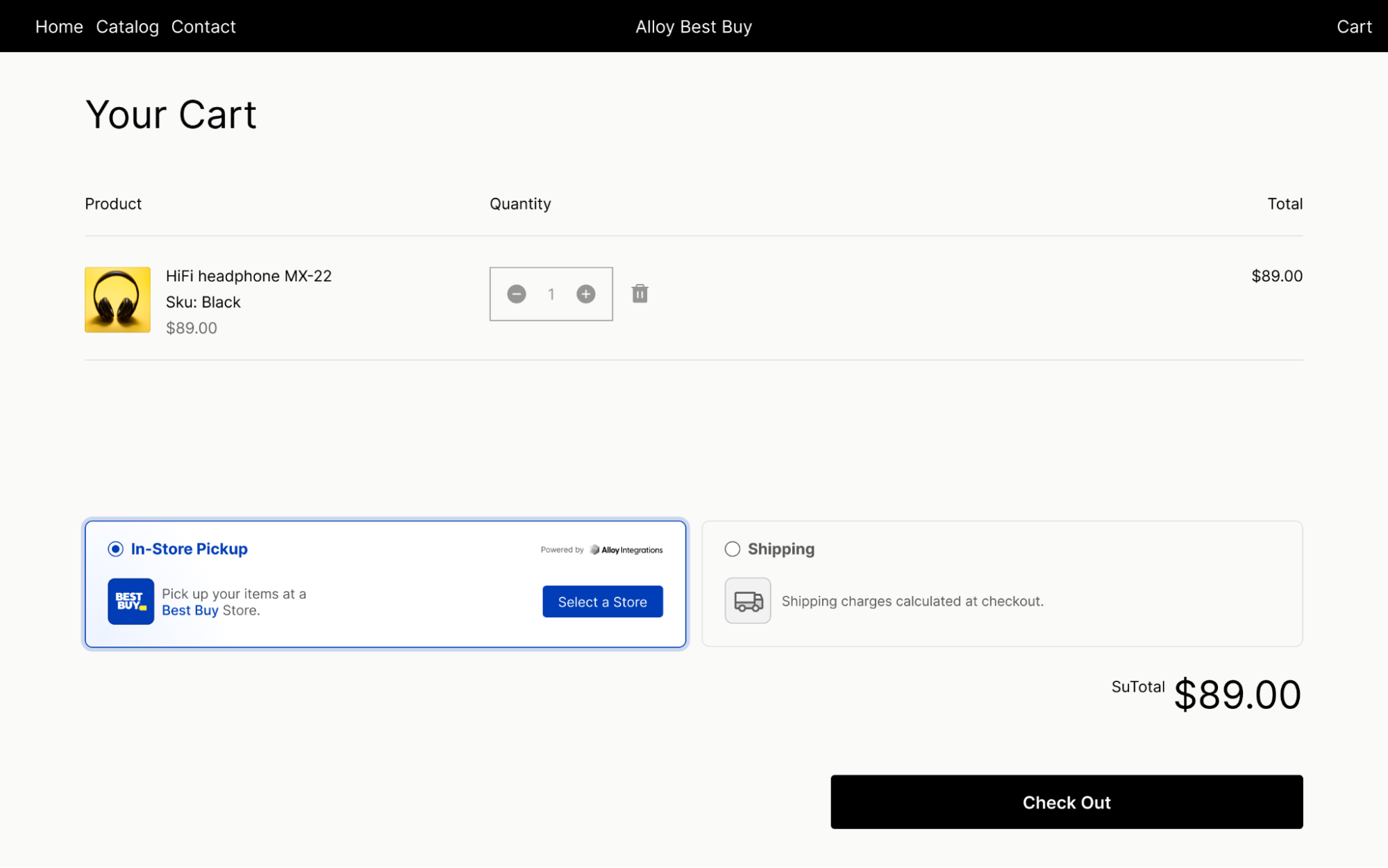Click the Shipping option card text

(x=912, y=601)
